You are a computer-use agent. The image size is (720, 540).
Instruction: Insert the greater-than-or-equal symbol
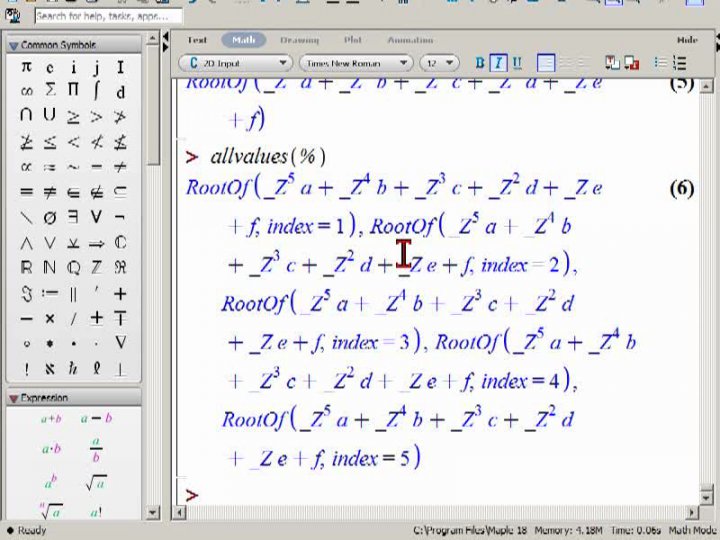[73, 117]
